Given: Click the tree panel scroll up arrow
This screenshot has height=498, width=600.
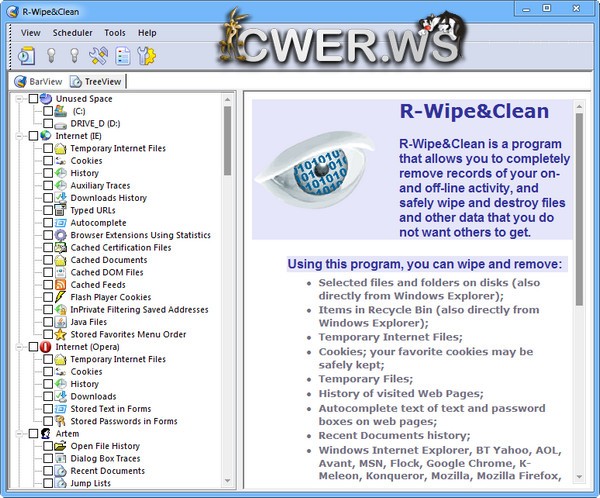Looking at the screenshot, I should point(228,100).
